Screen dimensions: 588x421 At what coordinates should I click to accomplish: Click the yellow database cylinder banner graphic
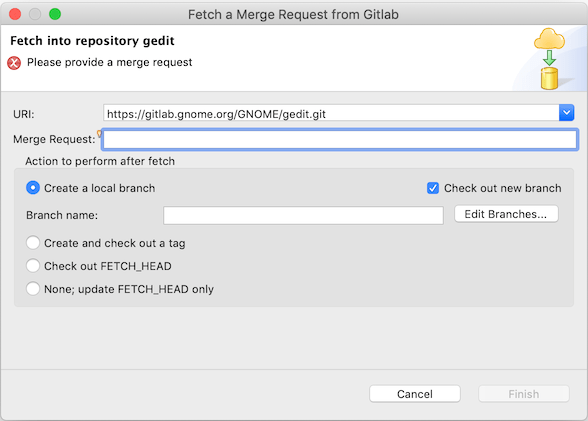tap(549, 78)
